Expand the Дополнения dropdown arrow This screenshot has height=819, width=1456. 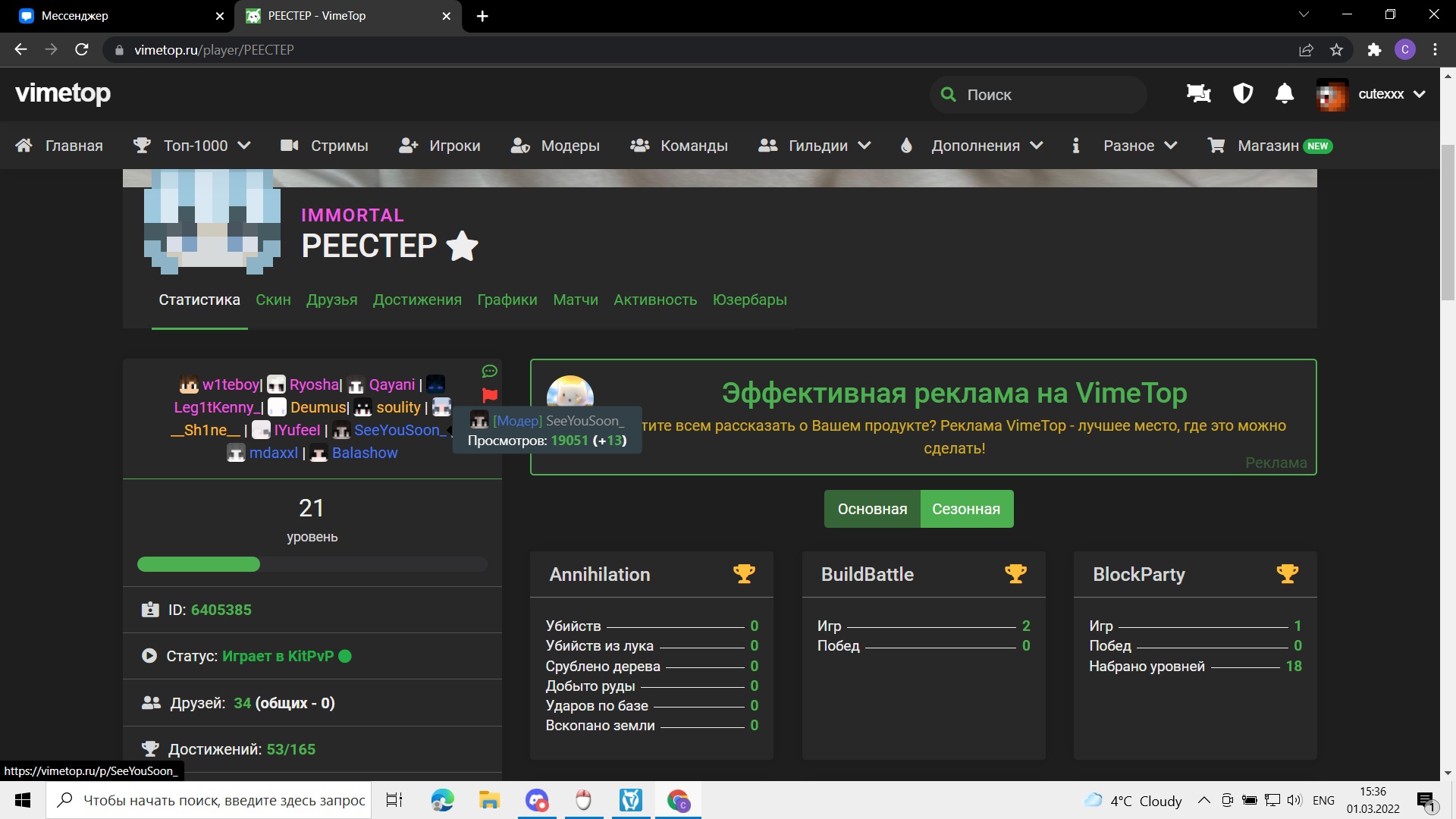point(1037,146)
